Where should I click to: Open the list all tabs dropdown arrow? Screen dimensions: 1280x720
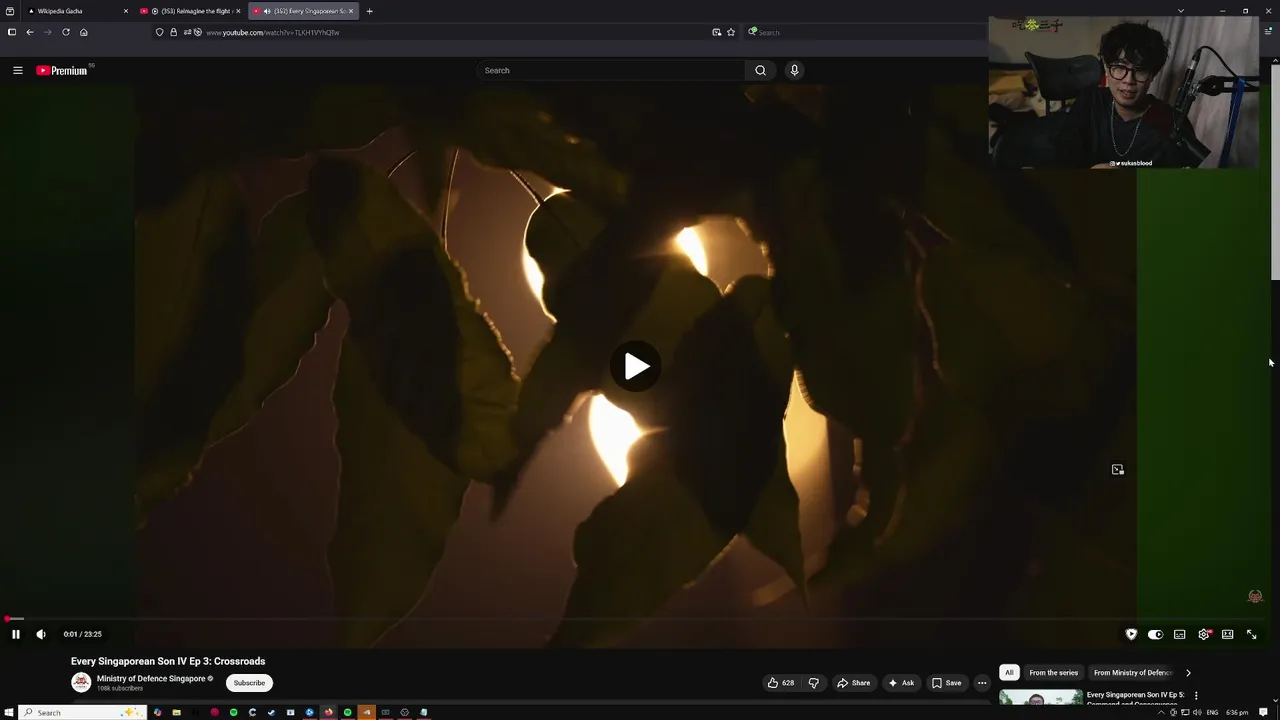[1181, 11]
